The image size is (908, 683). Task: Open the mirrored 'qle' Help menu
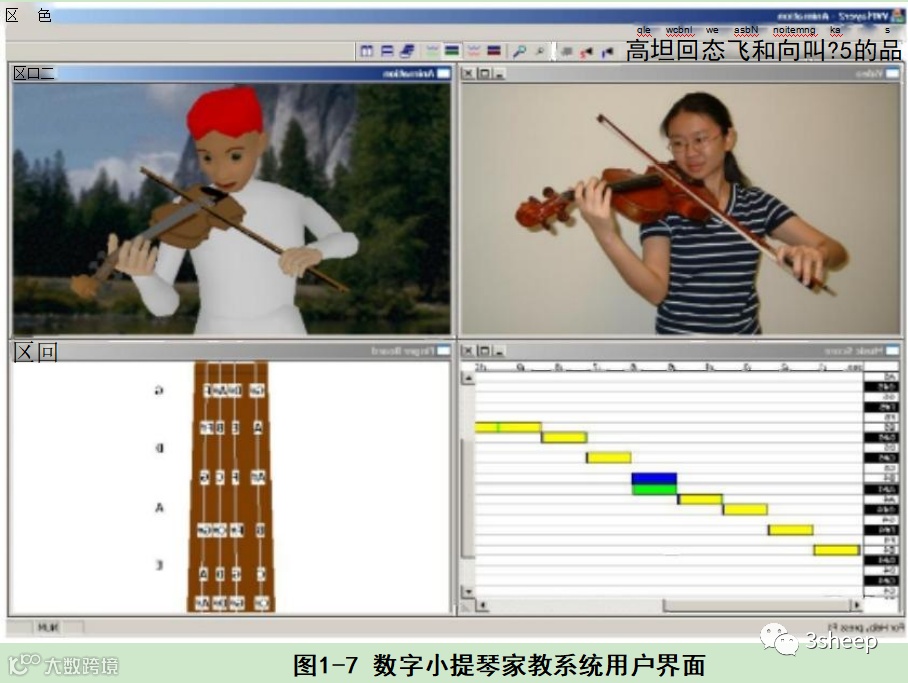coord(644,30)
